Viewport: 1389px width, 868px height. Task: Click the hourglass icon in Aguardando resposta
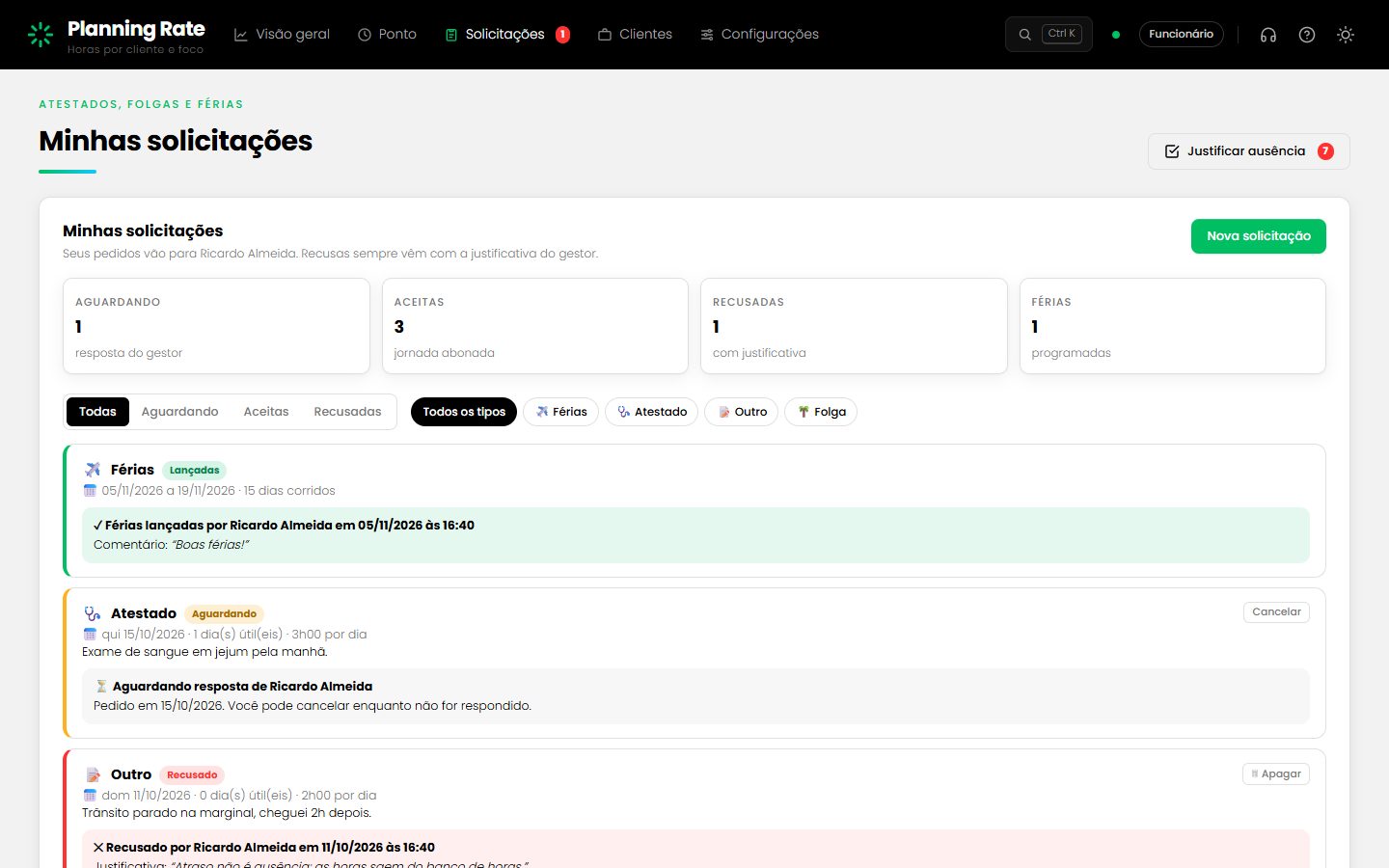tap(101, 687)
